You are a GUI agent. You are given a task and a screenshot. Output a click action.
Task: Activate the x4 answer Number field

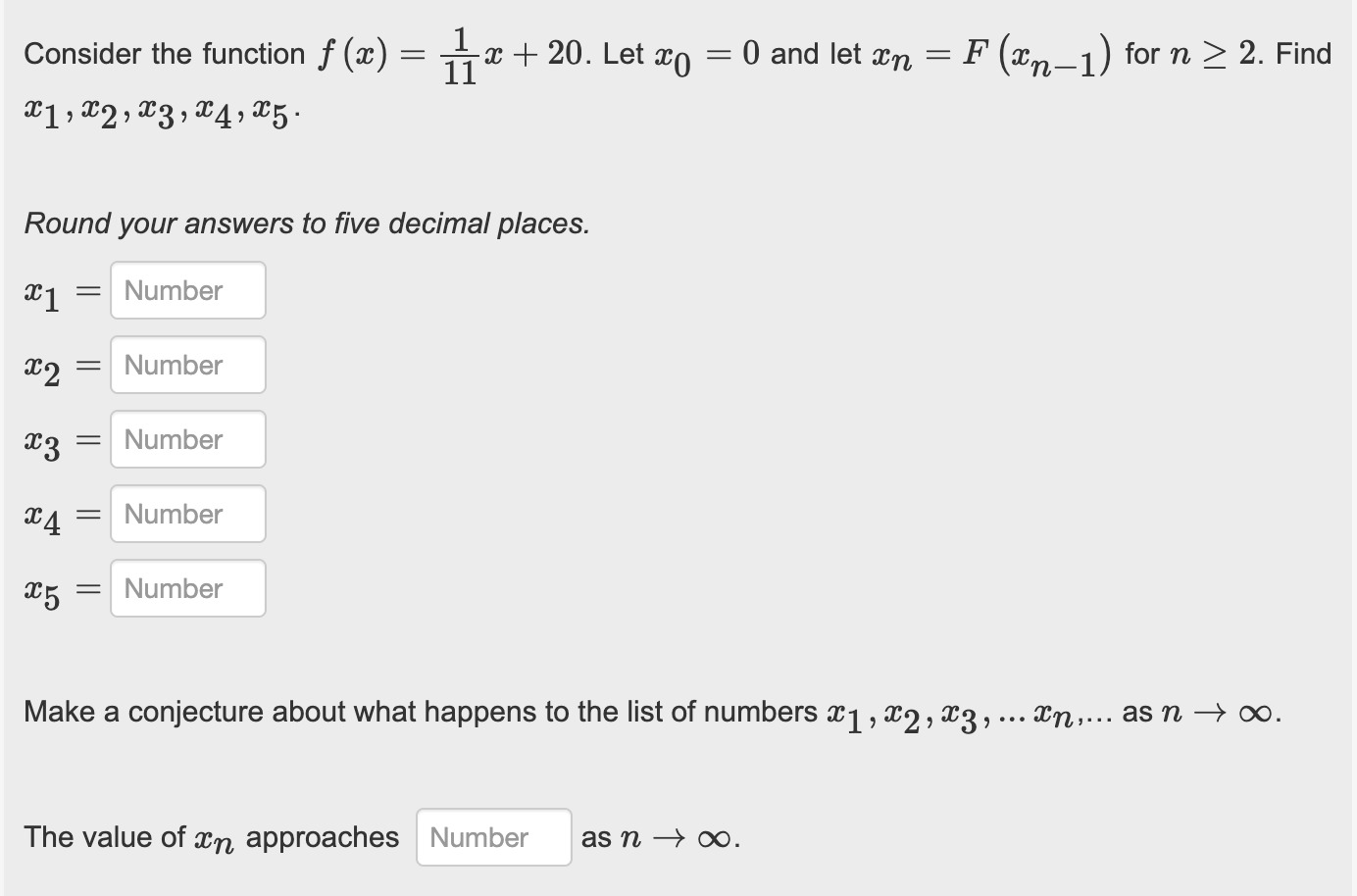(x=188, y=514)
